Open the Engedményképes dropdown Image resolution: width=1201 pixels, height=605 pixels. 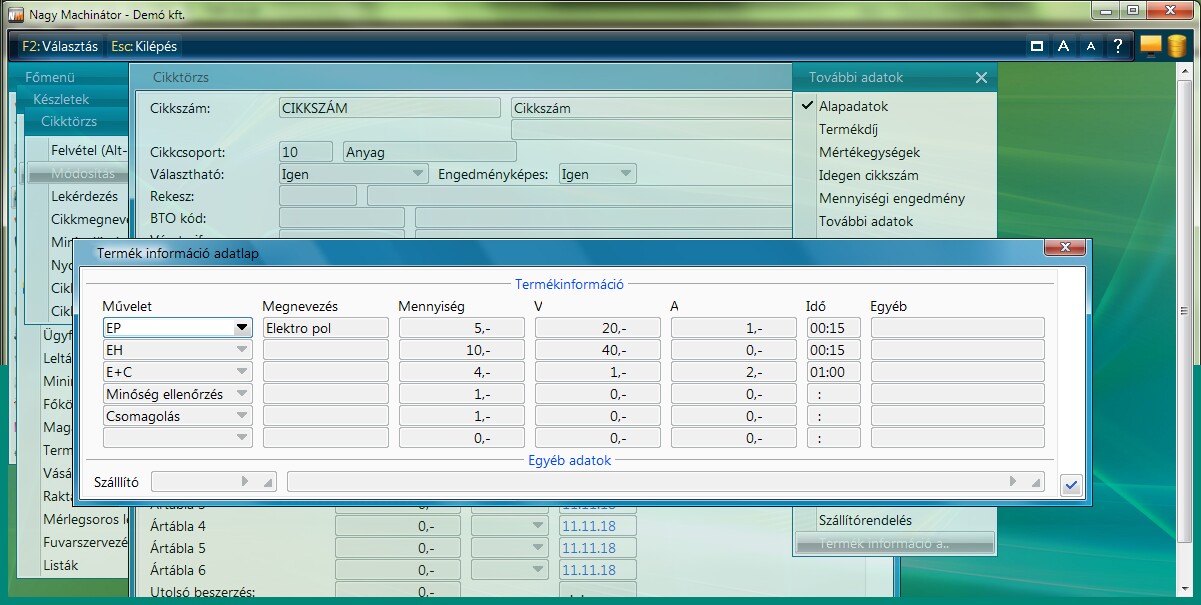[626, 174]
